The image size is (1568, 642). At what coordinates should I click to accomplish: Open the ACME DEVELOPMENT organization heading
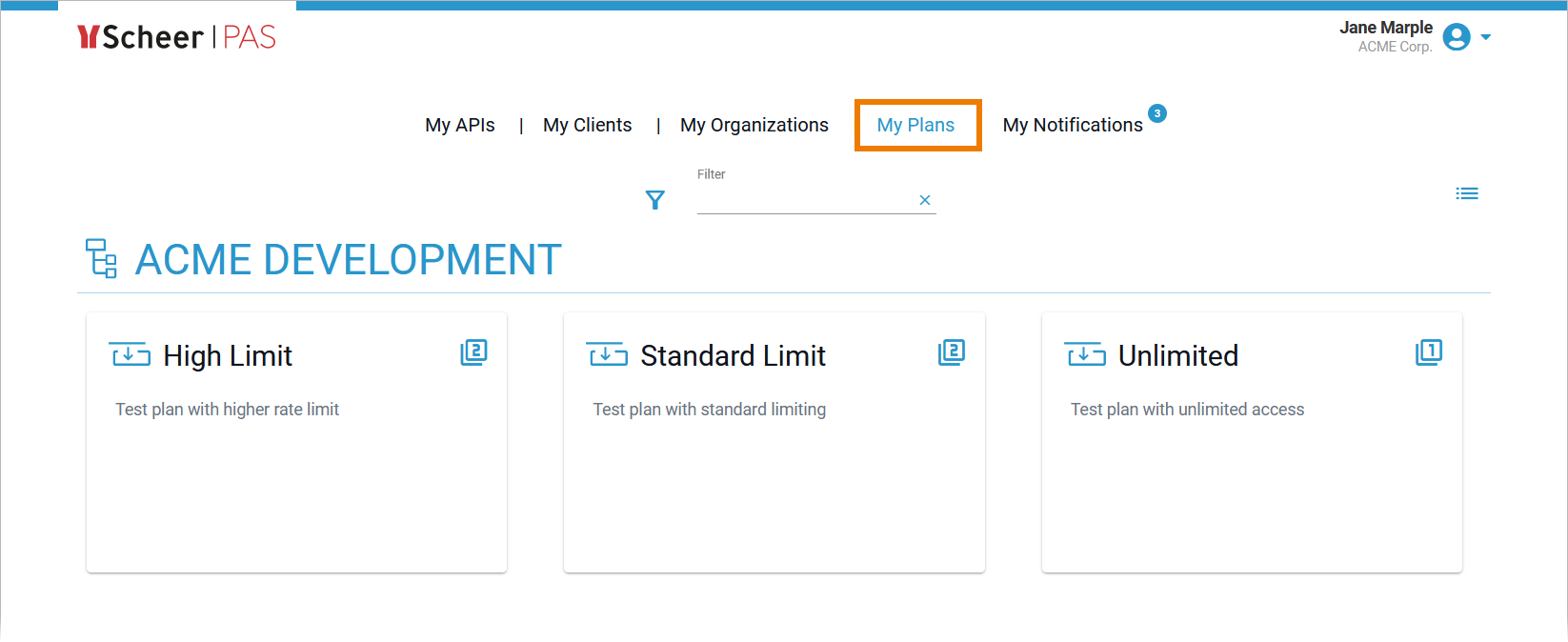pyautogui.click(x=348, y=260)
